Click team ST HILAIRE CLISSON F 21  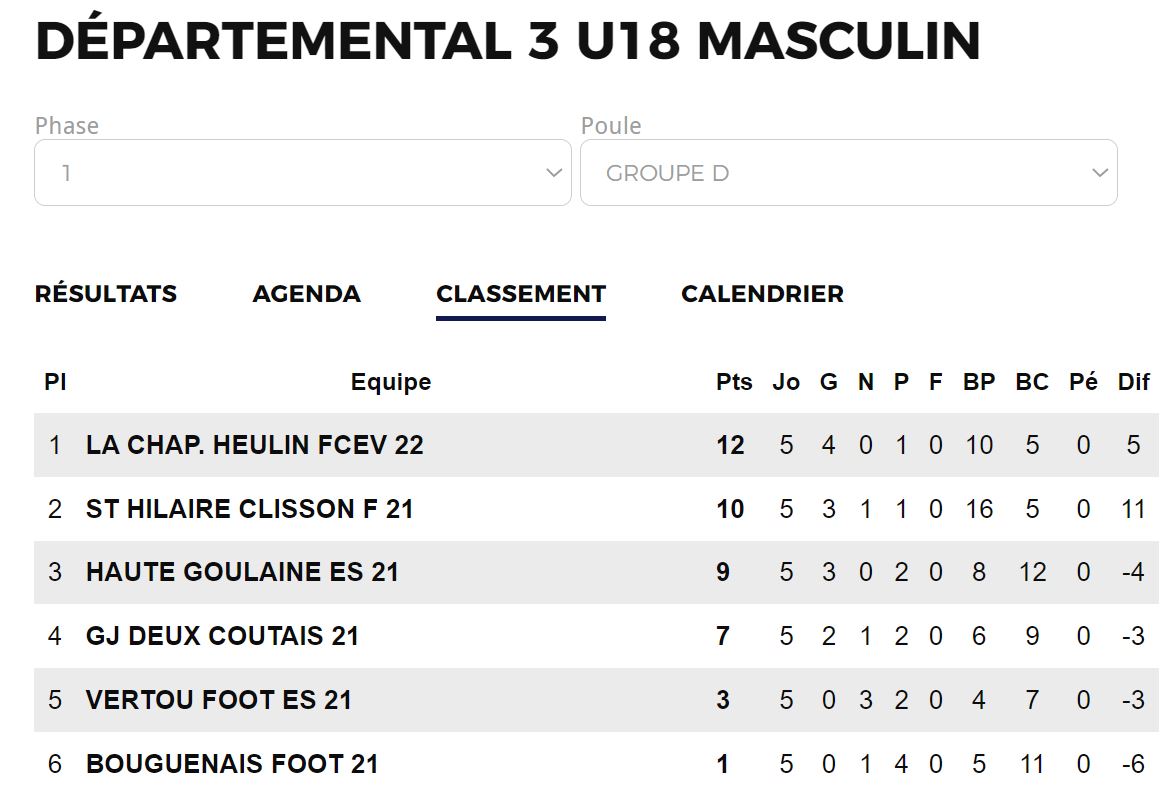(250, 509)
